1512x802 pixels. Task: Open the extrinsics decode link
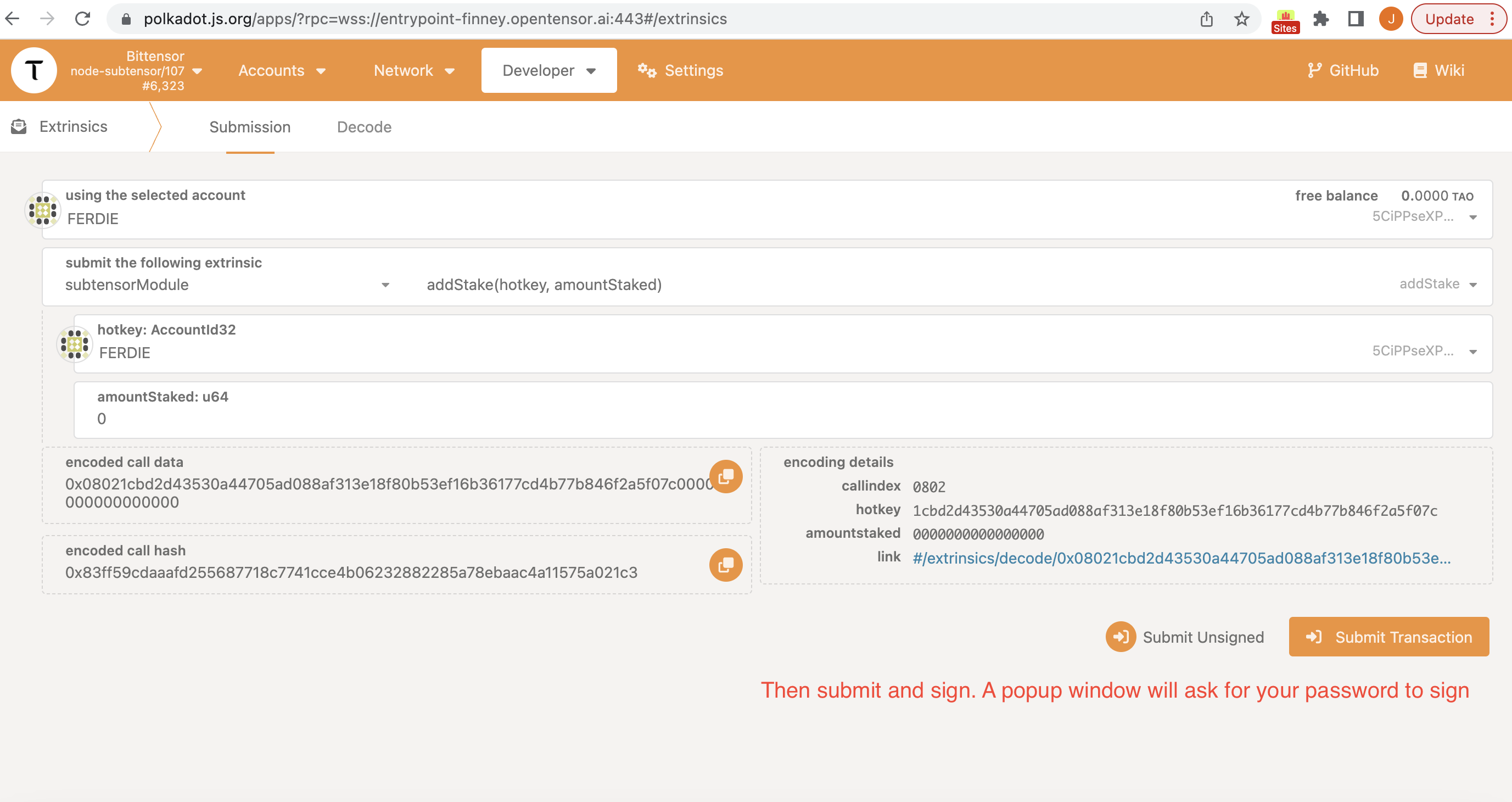point(1181,558)
